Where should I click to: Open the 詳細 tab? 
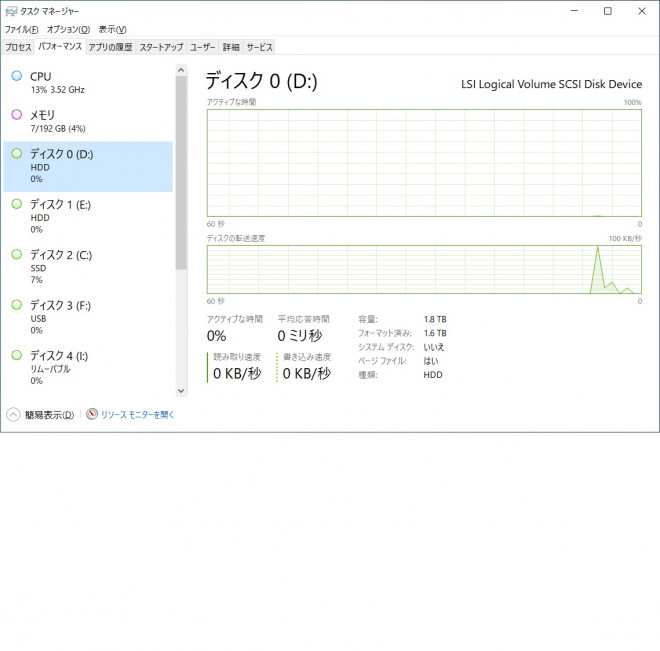231,47
